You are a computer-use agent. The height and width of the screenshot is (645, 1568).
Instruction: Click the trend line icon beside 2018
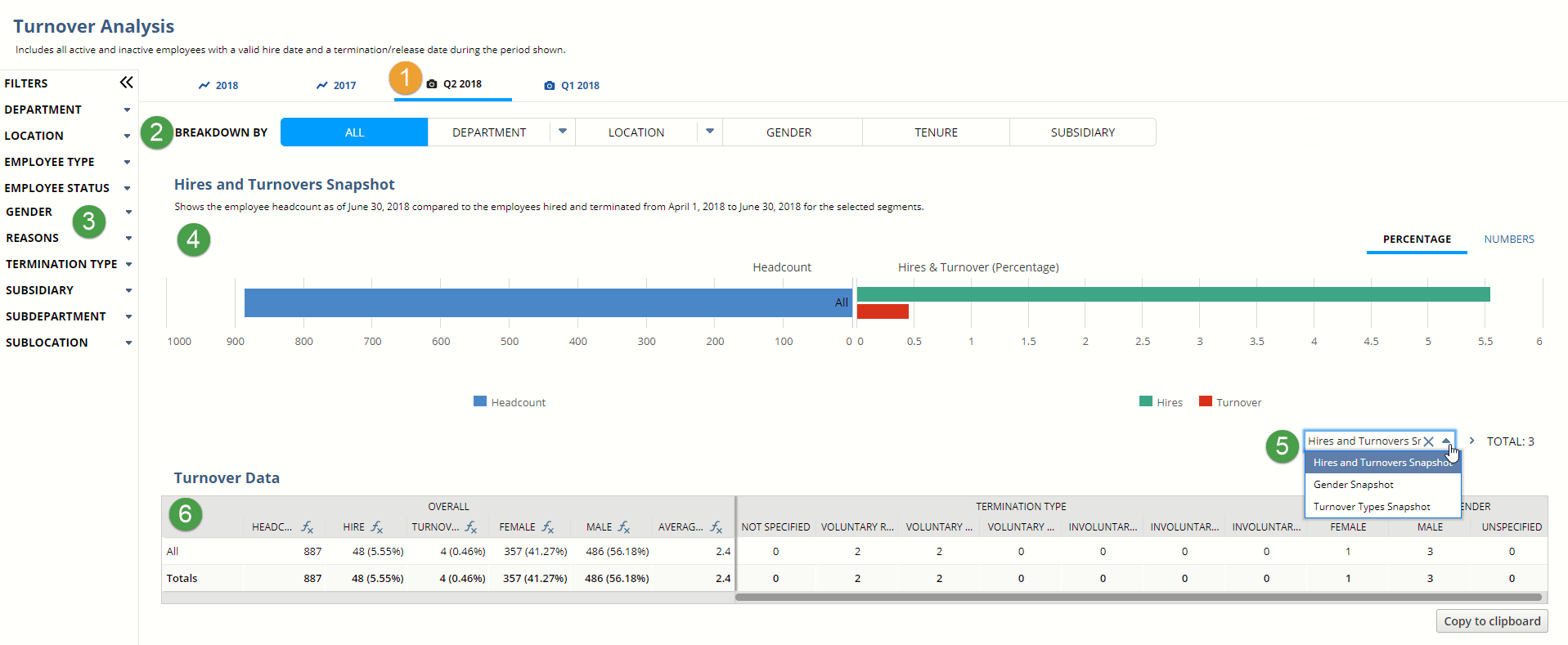click(x=204, y=86)
